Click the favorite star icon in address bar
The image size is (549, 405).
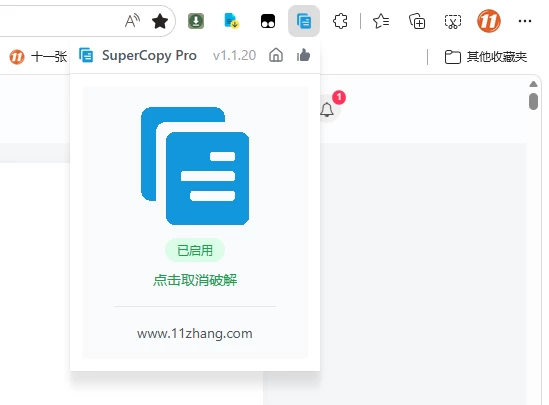(x=160, y=21)
